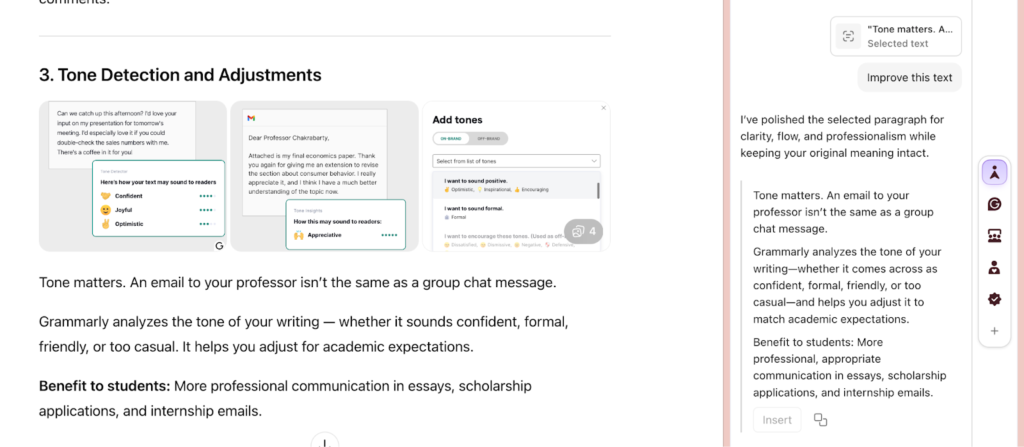Click the 'I've polished the selected paragraph' reply text
Image resolution: width=1024 pixels, height=447 pixels.
coord(842,137)
